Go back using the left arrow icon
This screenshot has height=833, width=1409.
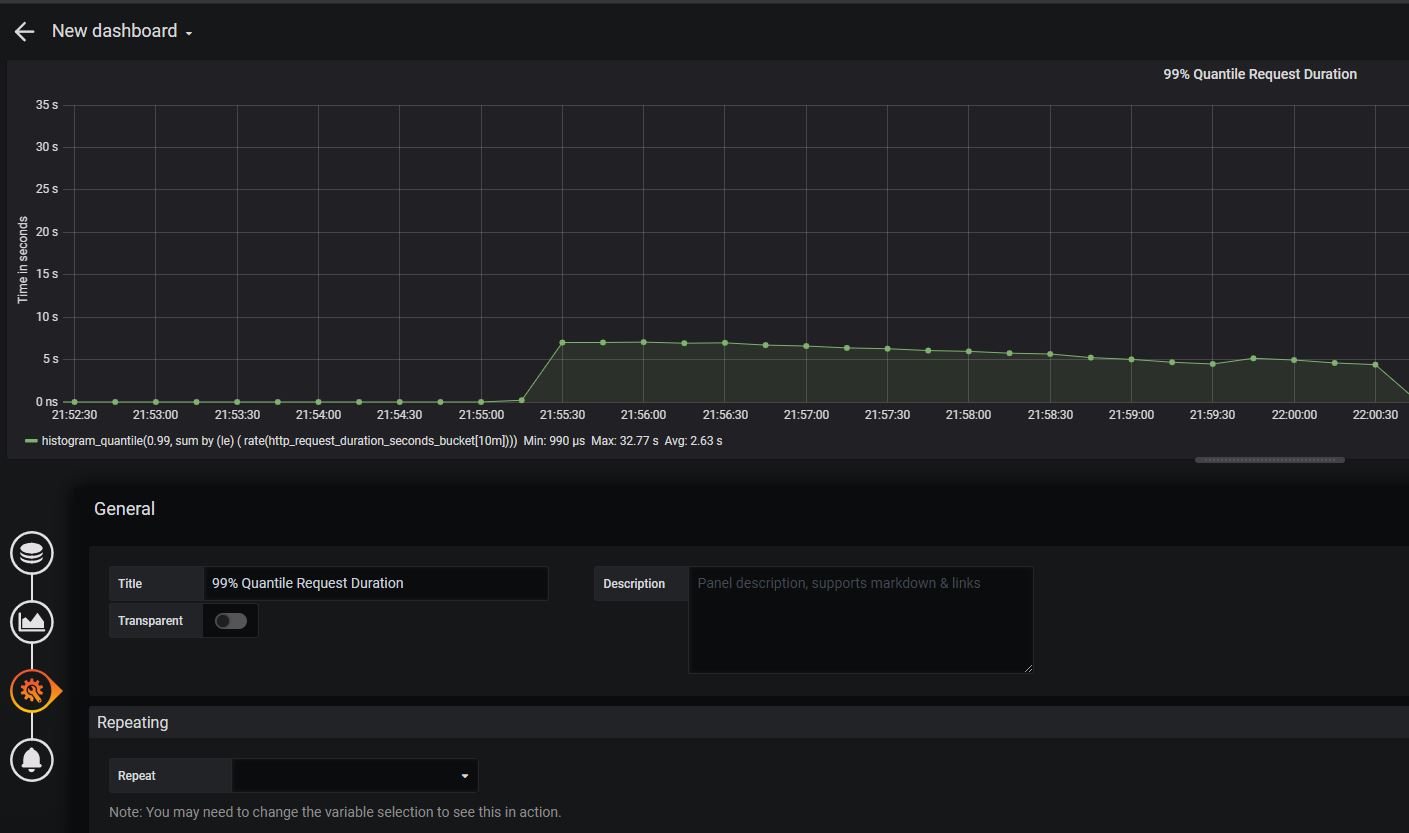[x=25, y=32]
